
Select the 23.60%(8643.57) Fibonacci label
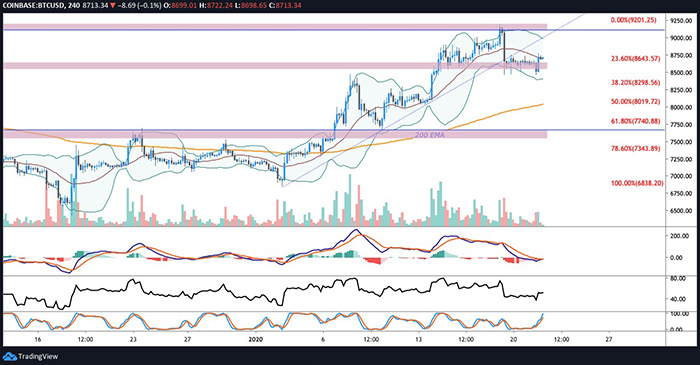[635, 58]
